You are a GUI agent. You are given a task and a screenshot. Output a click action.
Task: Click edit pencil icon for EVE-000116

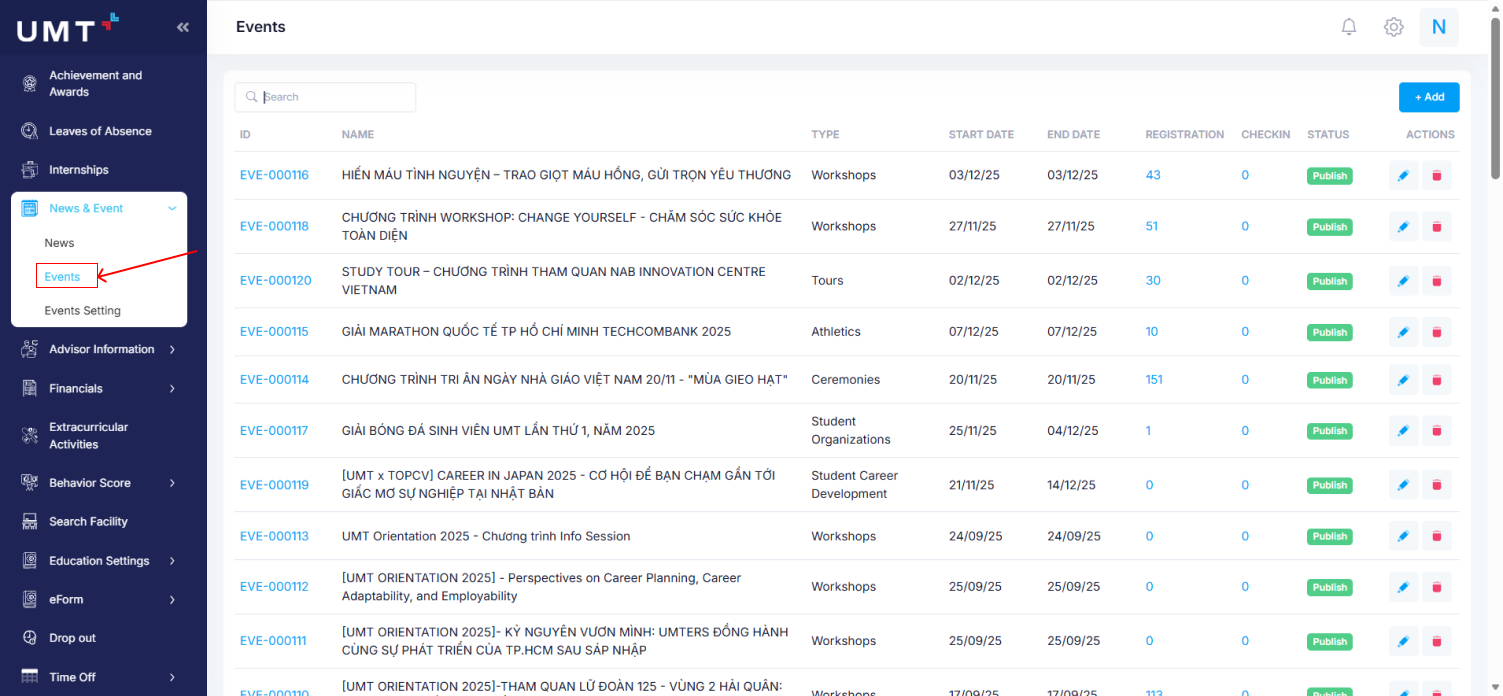(1403, 176)
